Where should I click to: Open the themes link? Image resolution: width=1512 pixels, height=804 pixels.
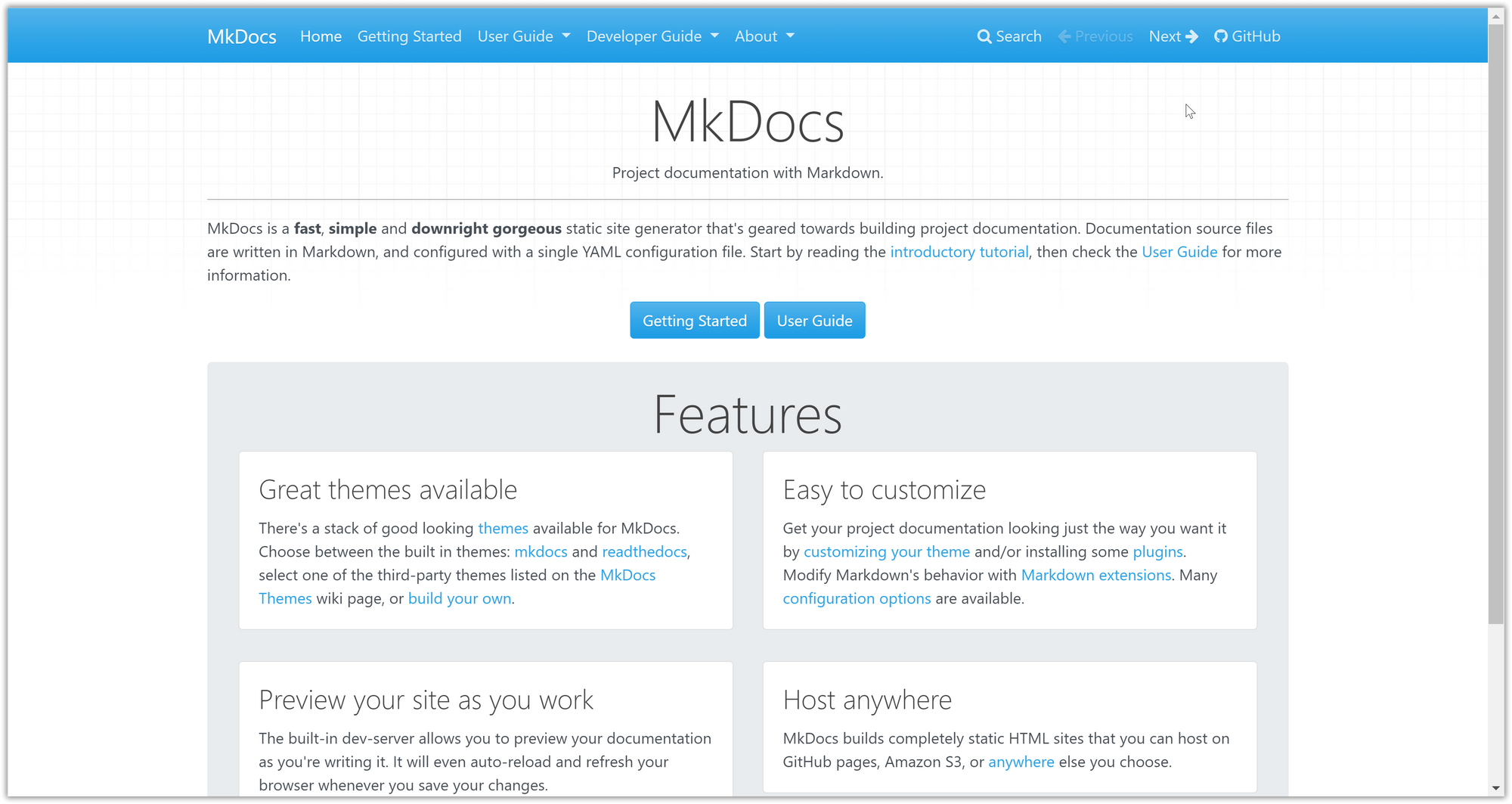[x=503, y=528]
